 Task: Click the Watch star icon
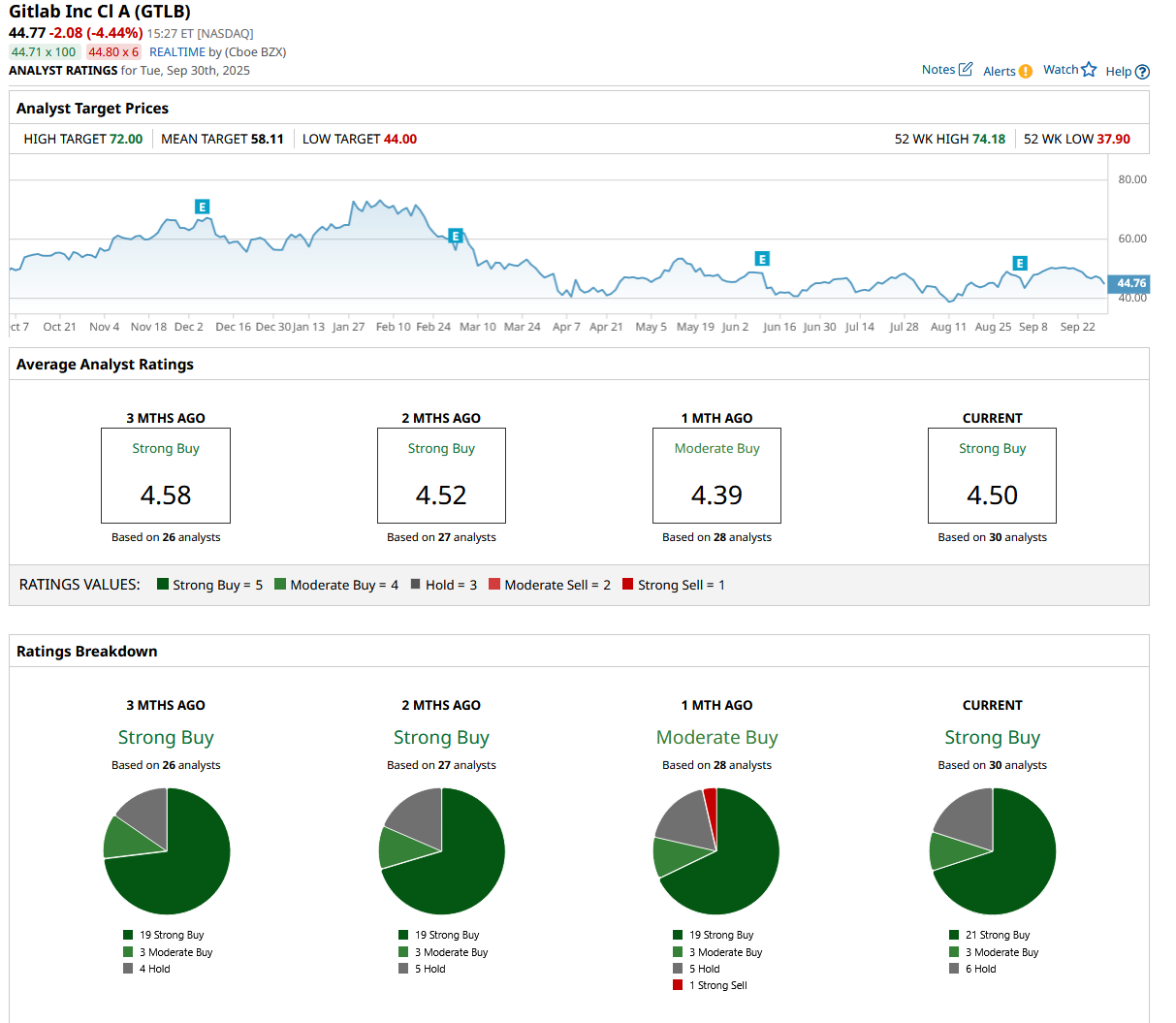pyautogui.click(x=1089, y=69)
